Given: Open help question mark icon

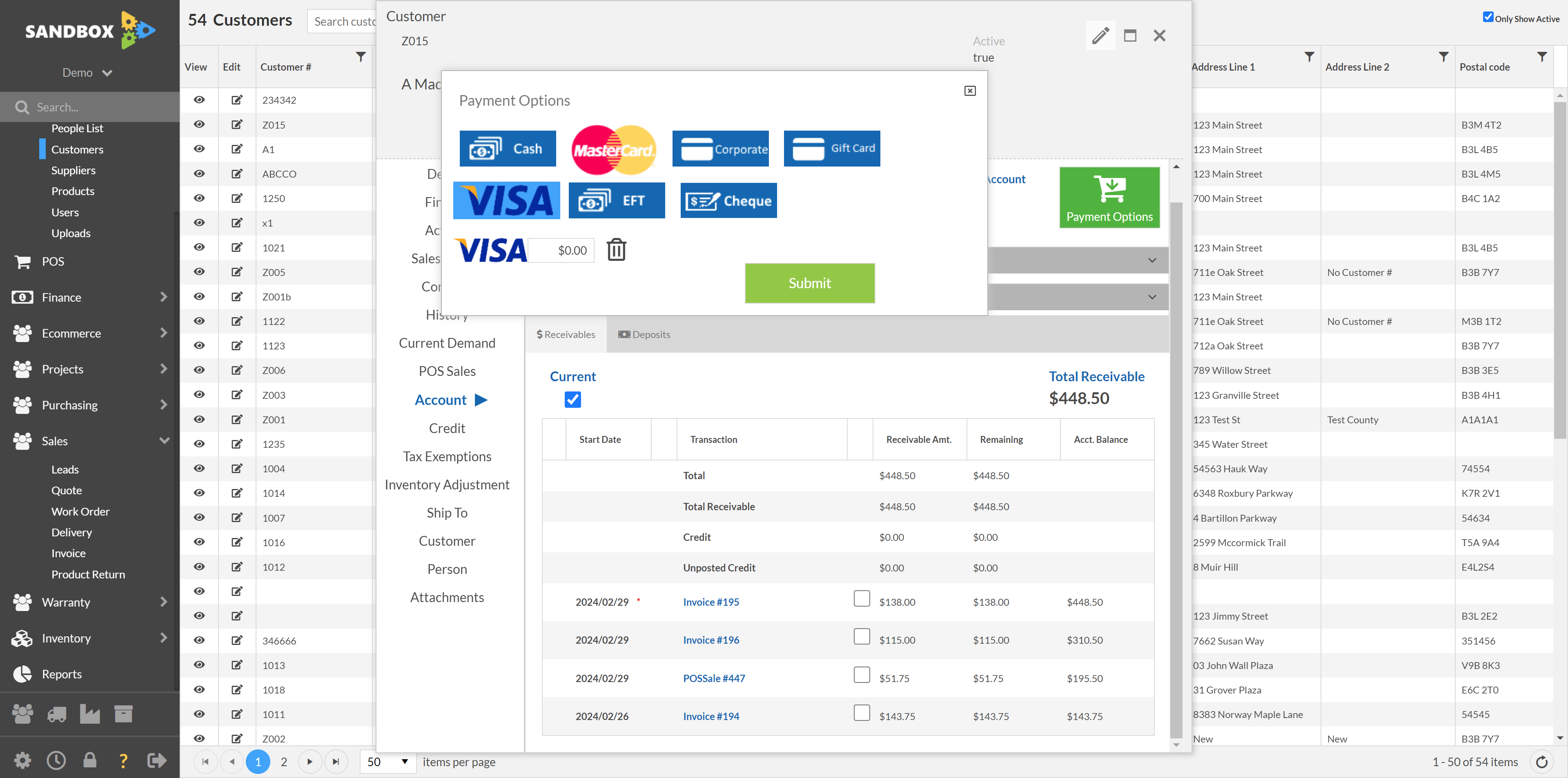Looking at the screenshot, I should 123,760.
